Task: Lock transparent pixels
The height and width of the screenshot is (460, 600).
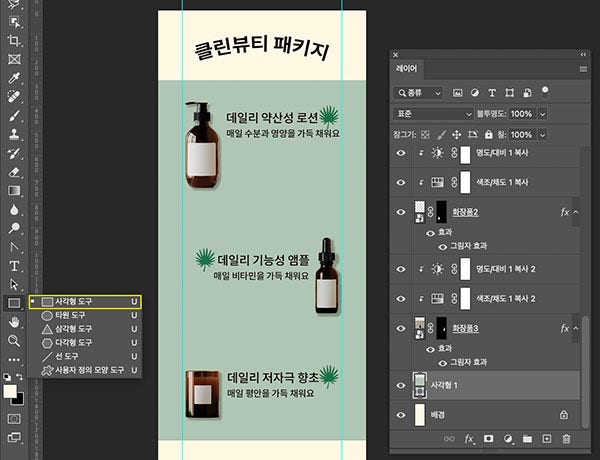Action: coord(425,135)
